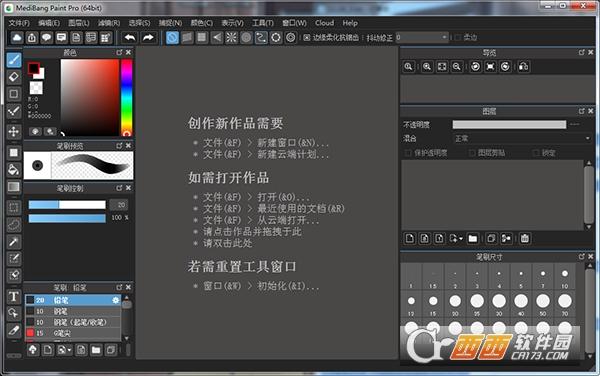Viewport: 600px width, 376px height.
Task: Select the Eyedropper tool
Action: tap(14, 330)
